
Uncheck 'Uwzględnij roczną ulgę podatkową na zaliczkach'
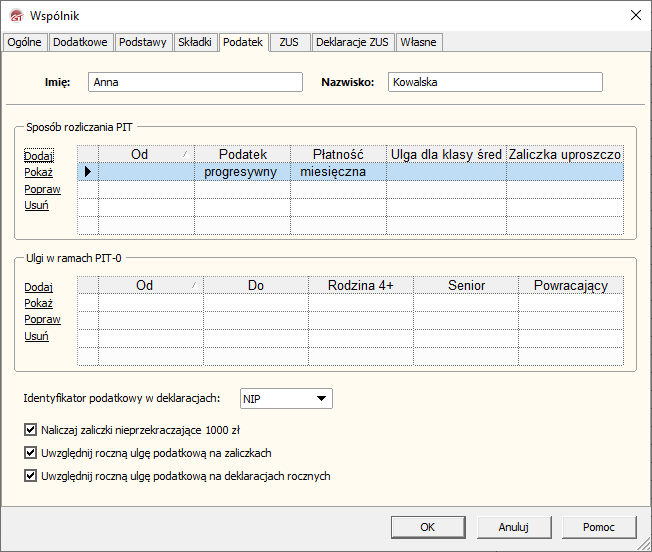[x=29, y=453]
